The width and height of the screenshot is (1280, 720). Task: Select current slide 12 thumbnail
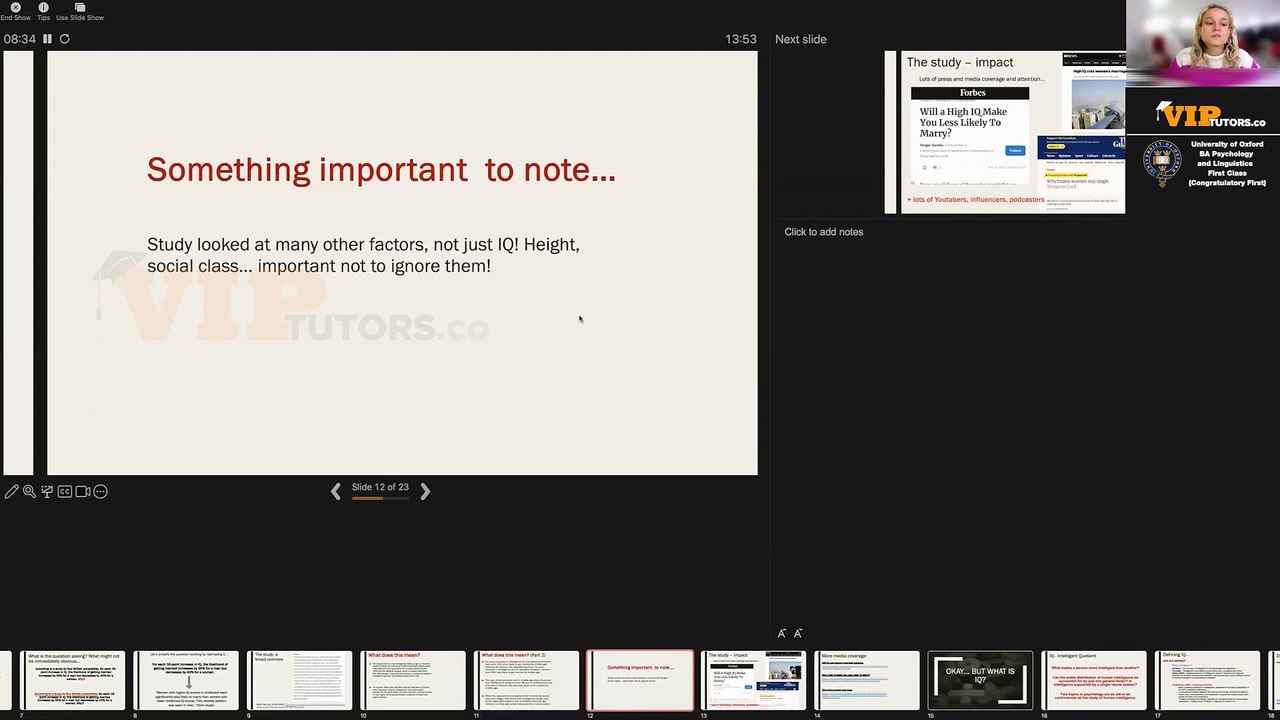[640, 680]
